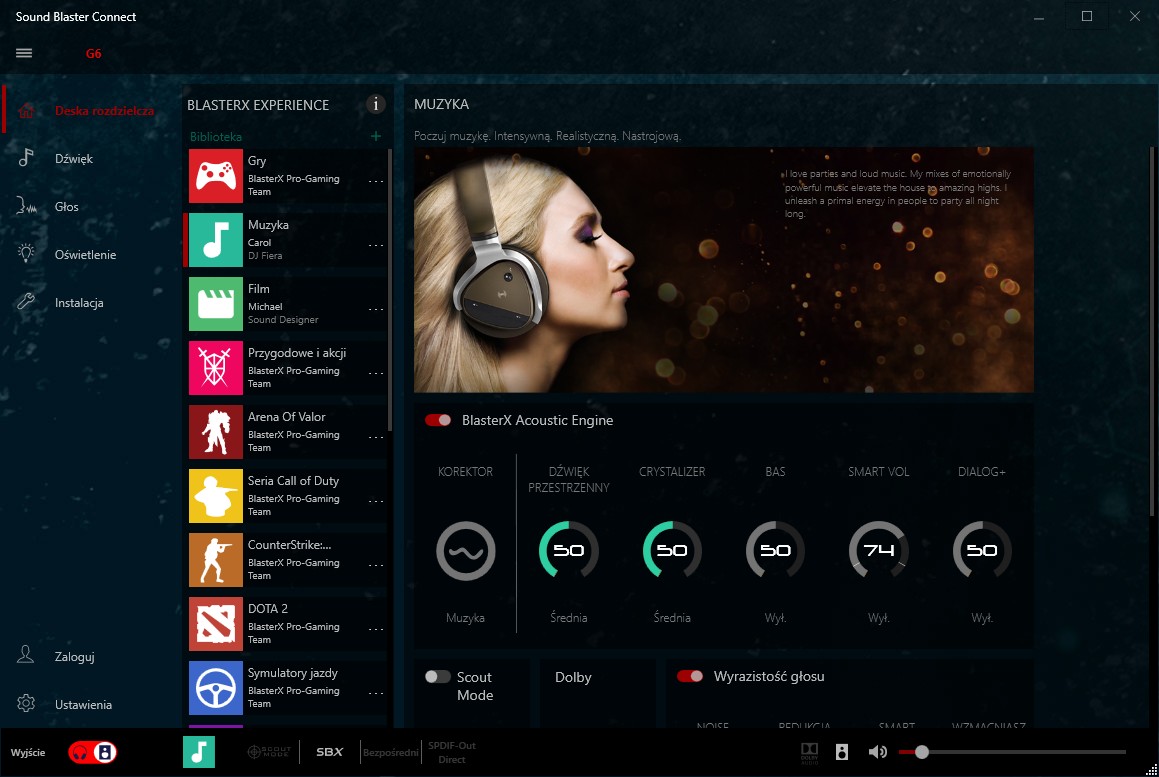Screen dimensions: 1159x777
Task: Click the Bezpośredni direct mode button
Action: pos(390,753)
